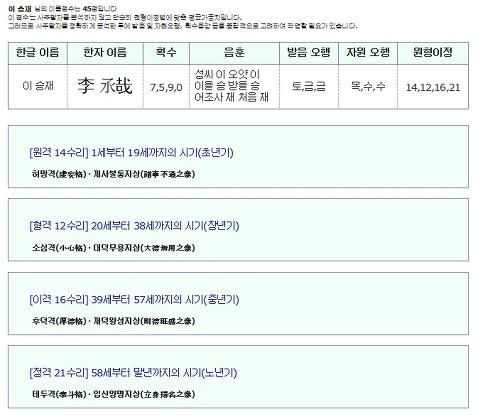This screenshot has width=500, height=419.
Task: Select the 한글 이름 column header
Action: [x=38, y=53]
